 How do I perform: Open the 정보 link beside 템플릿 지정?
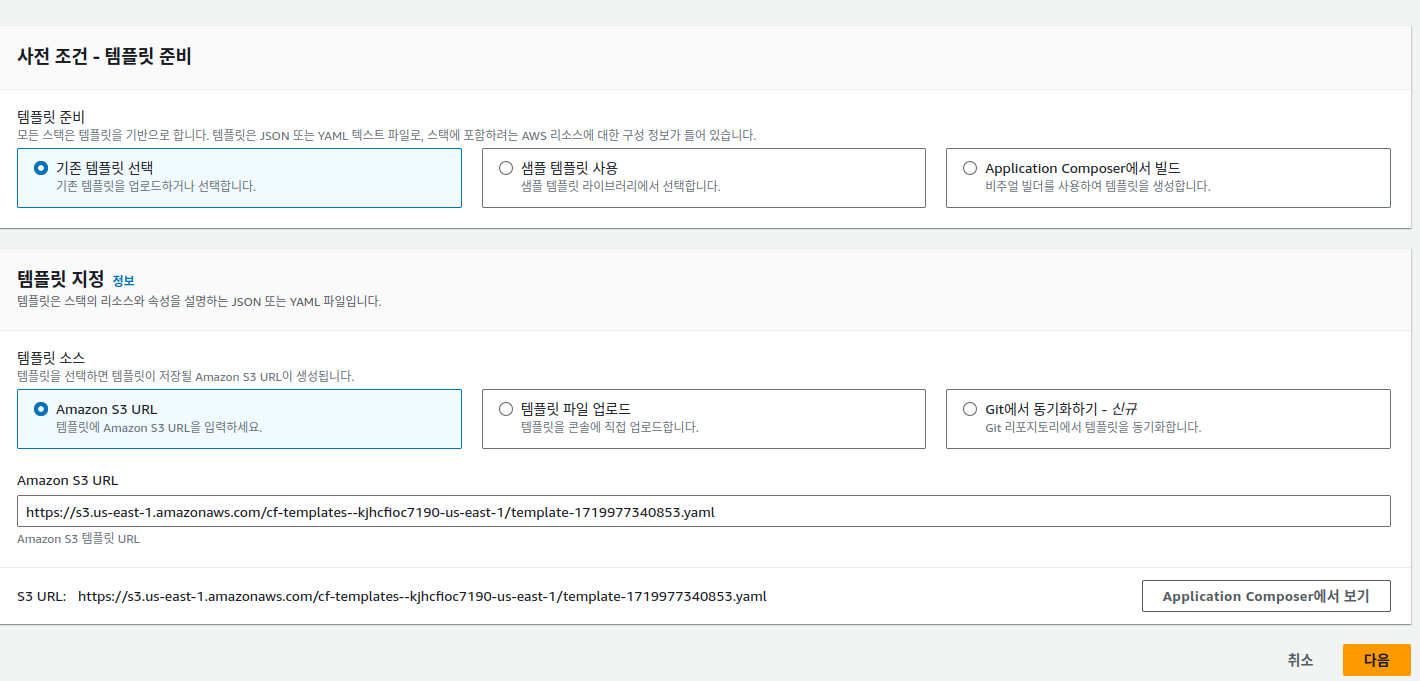123,281
